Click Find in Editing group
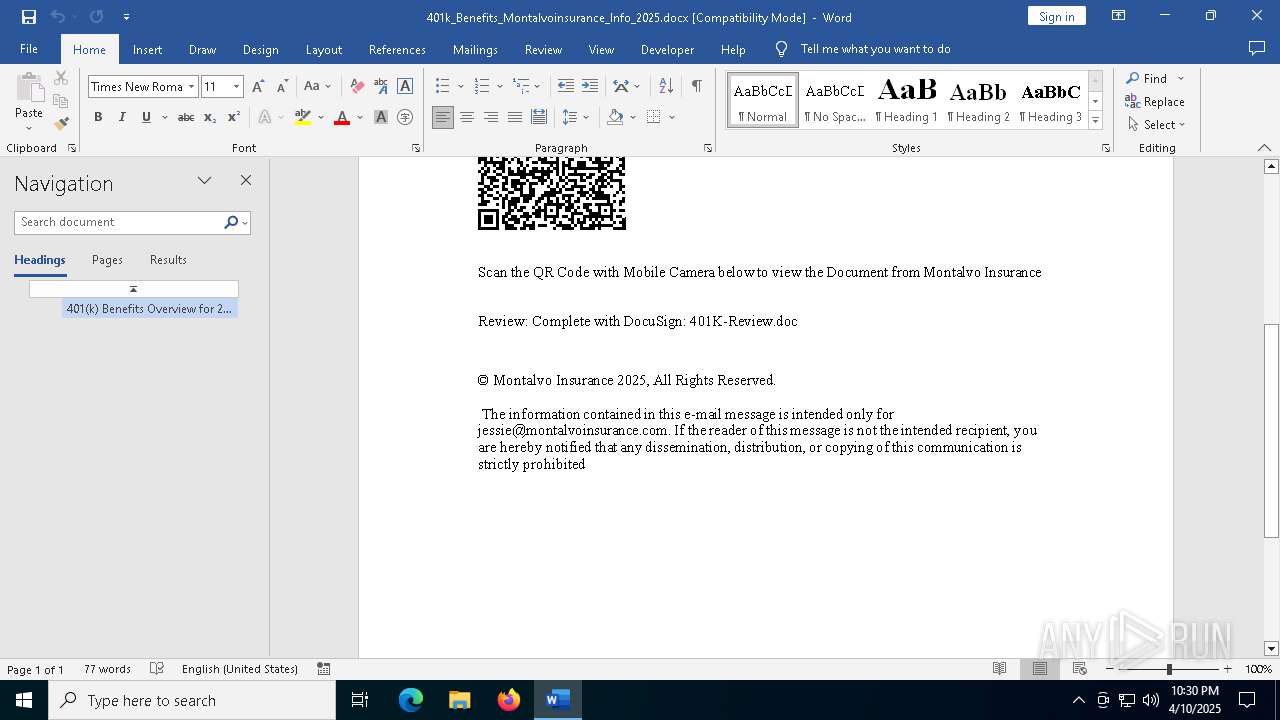Screen dimensions: 1280x720 [x=1147, y=78]
